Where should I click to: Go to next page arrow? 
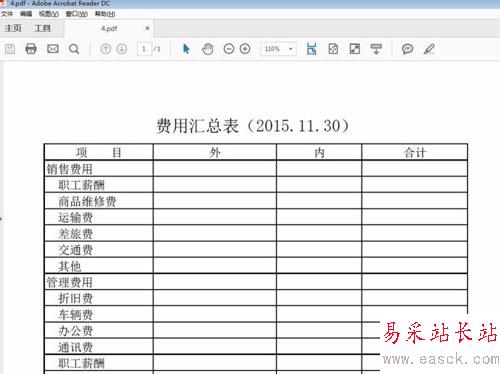click(x=122, y=49)
